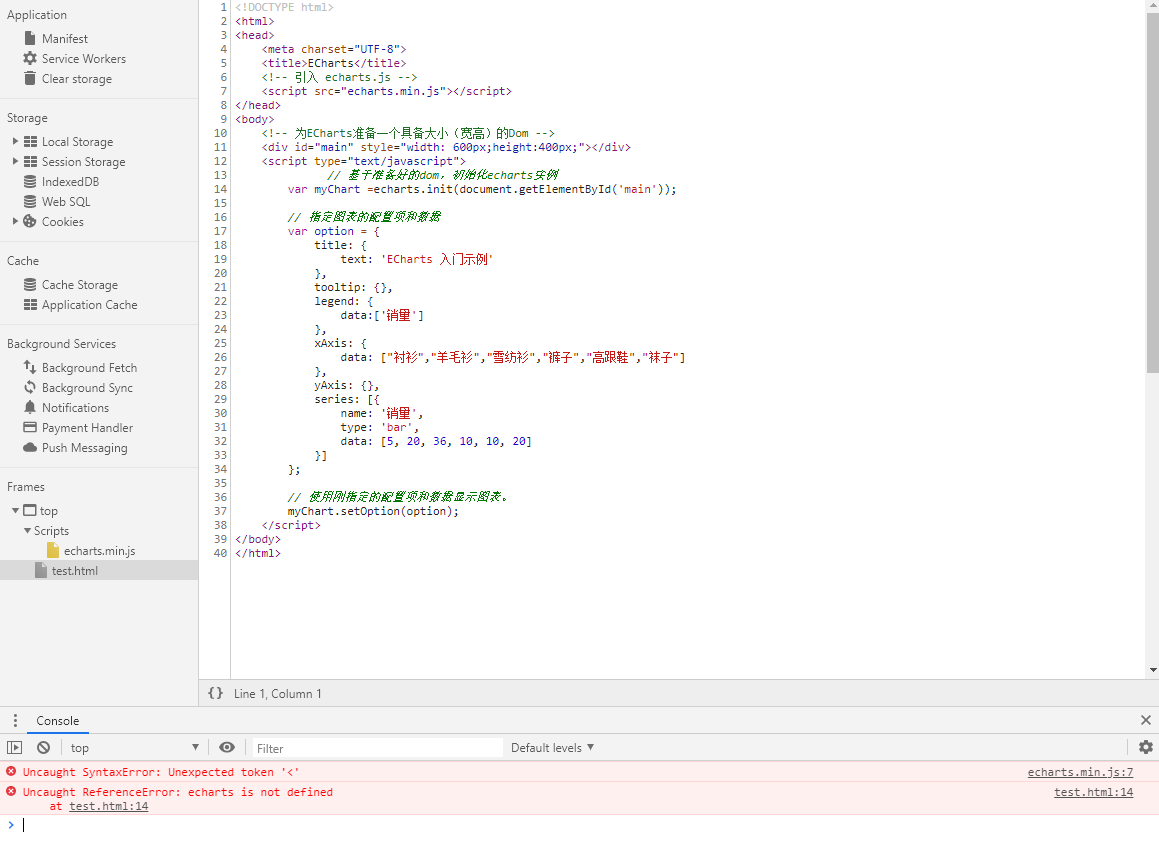Screen dimensions: 1159x858
Task: Select Clear storage in the sidebar
Action: (77, 78)
